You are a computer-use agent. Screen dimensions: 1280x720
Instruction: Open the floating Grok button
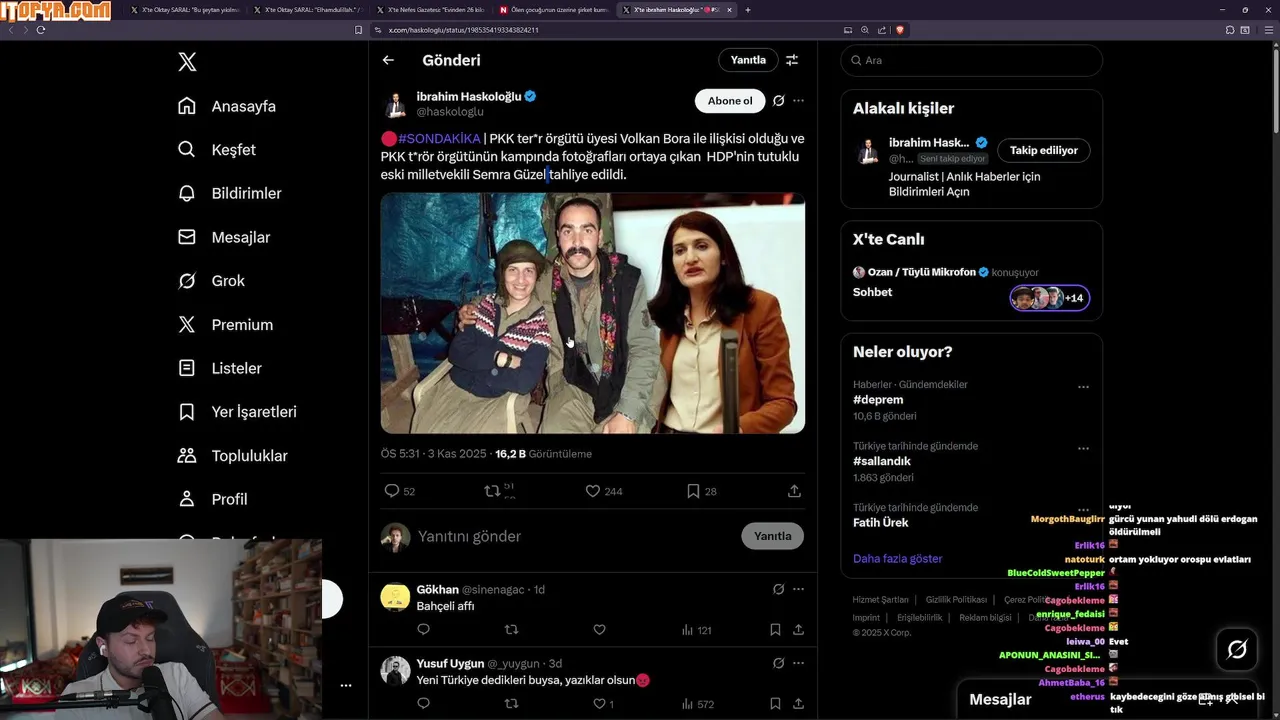[x=1237, y=650]
